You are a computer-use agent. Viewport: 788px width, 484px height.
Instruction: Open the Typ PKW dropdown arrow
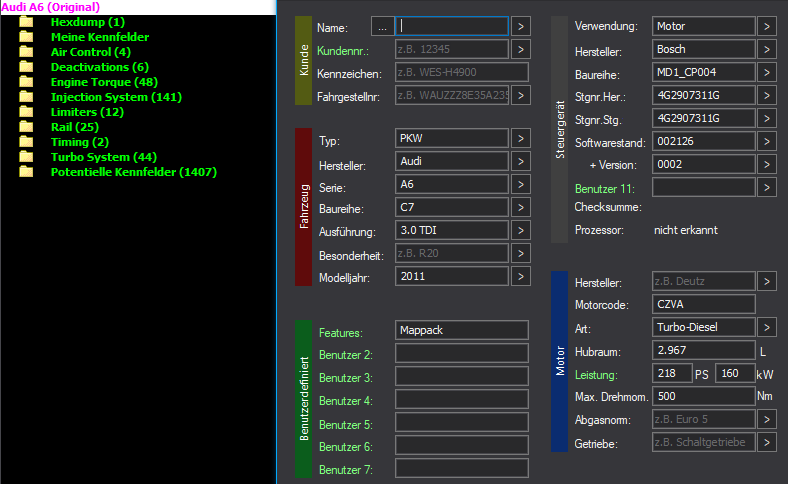(x=521, y=138)
